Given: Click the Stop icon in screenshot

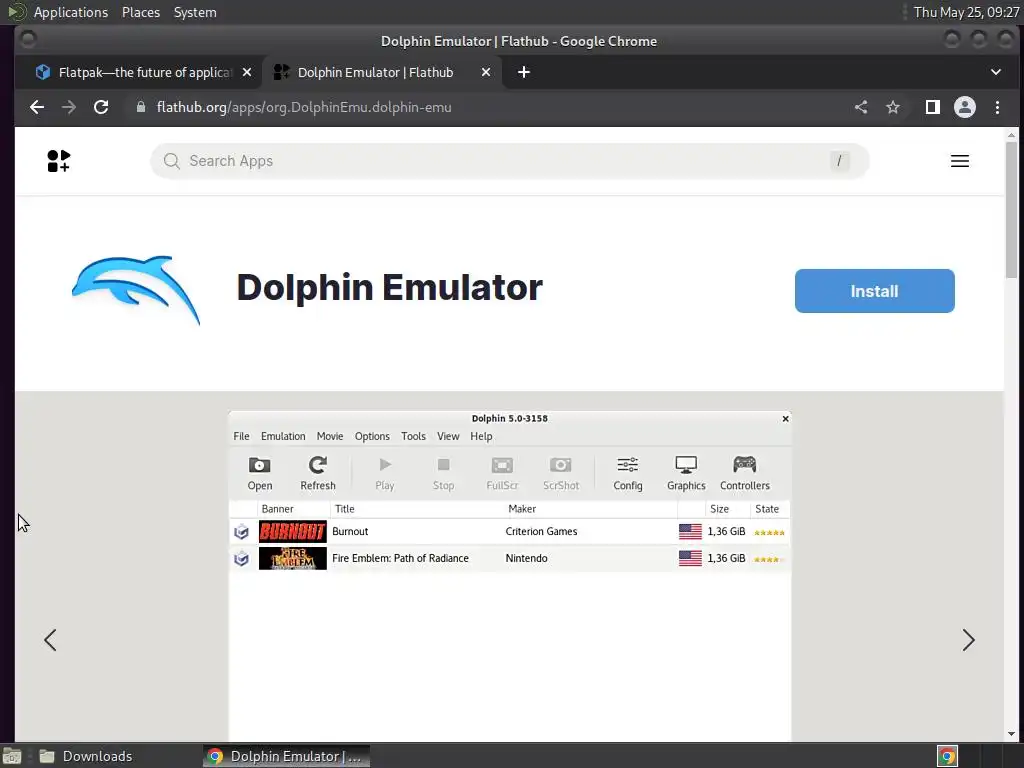Looking at the screenshot, I should (x=443, y=464).
